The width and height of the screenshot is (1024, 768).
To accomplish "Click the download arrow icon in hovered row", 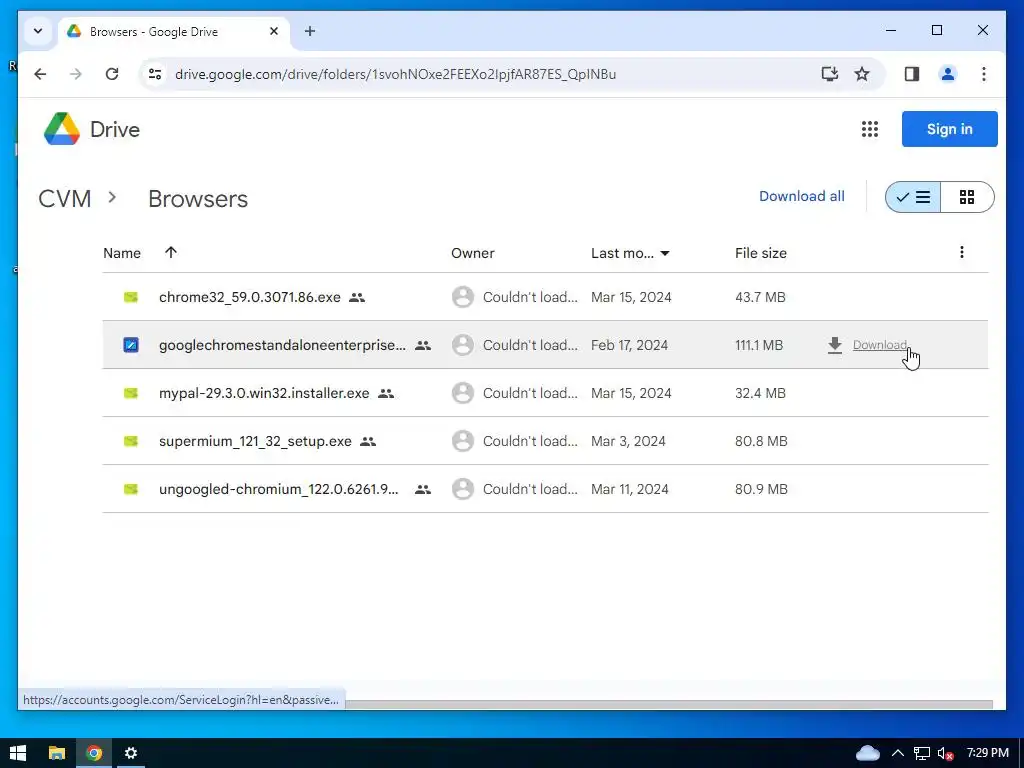I will (x=835, y=345).
